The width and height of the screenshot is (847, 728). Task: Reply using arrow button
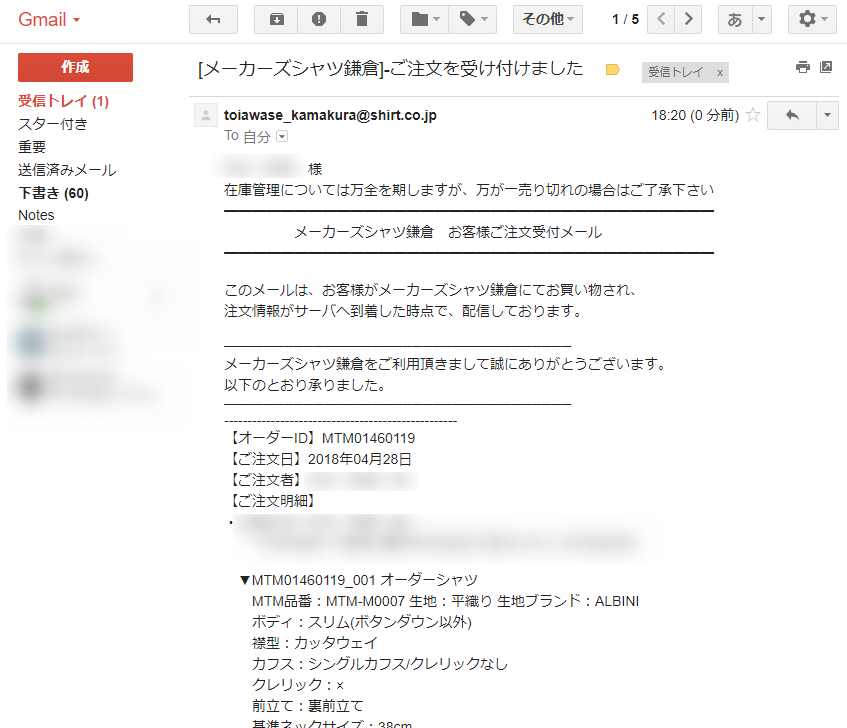click(791, 115)
